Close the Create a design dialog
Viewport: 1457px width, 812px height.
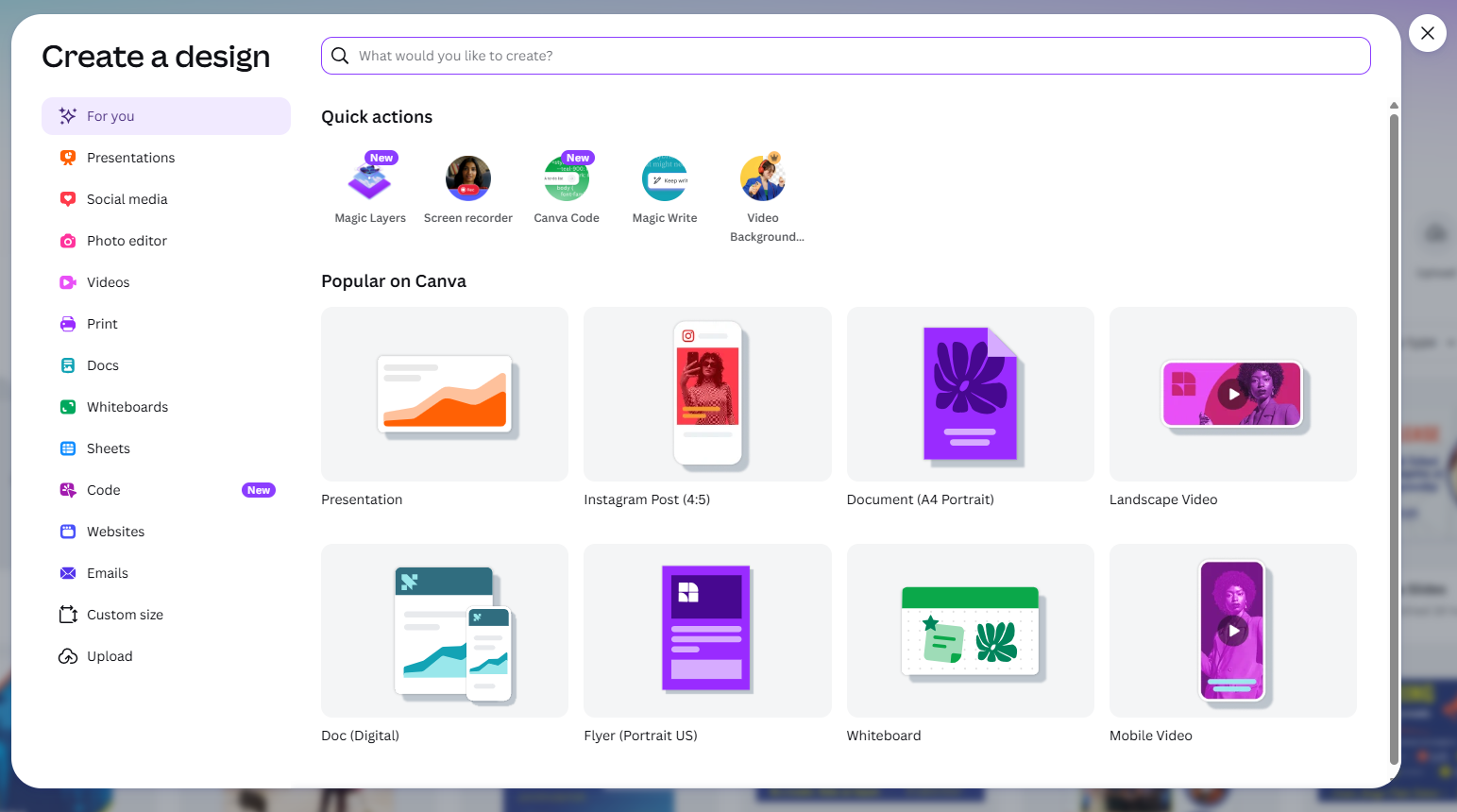pyautogui.click(x=1428, y=33)
